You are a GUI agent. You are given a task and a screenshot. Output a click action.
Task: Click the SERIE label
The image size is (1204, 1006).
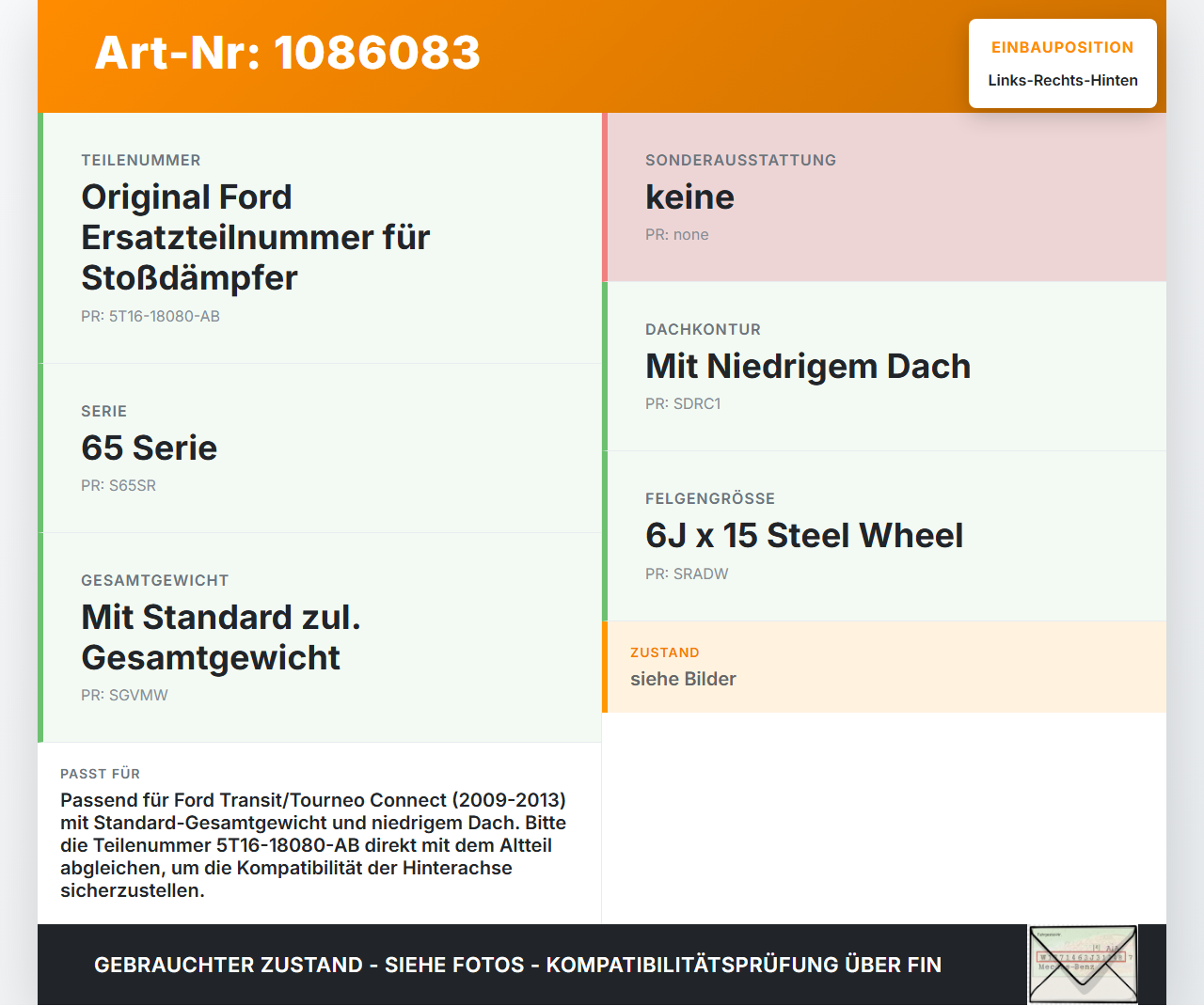tap(103, 411)
